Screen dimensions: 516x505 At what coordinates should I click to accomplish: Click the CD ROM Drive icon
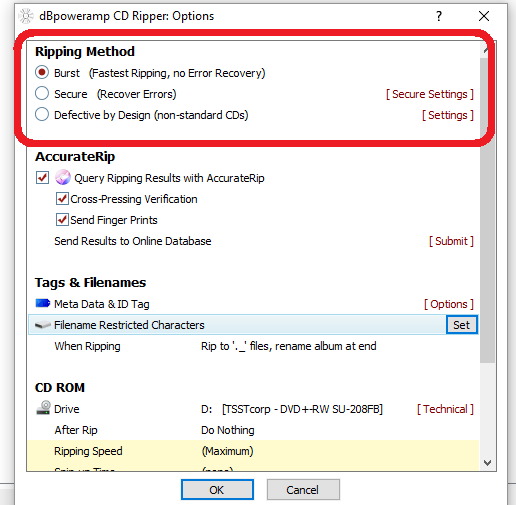[43, 408]
